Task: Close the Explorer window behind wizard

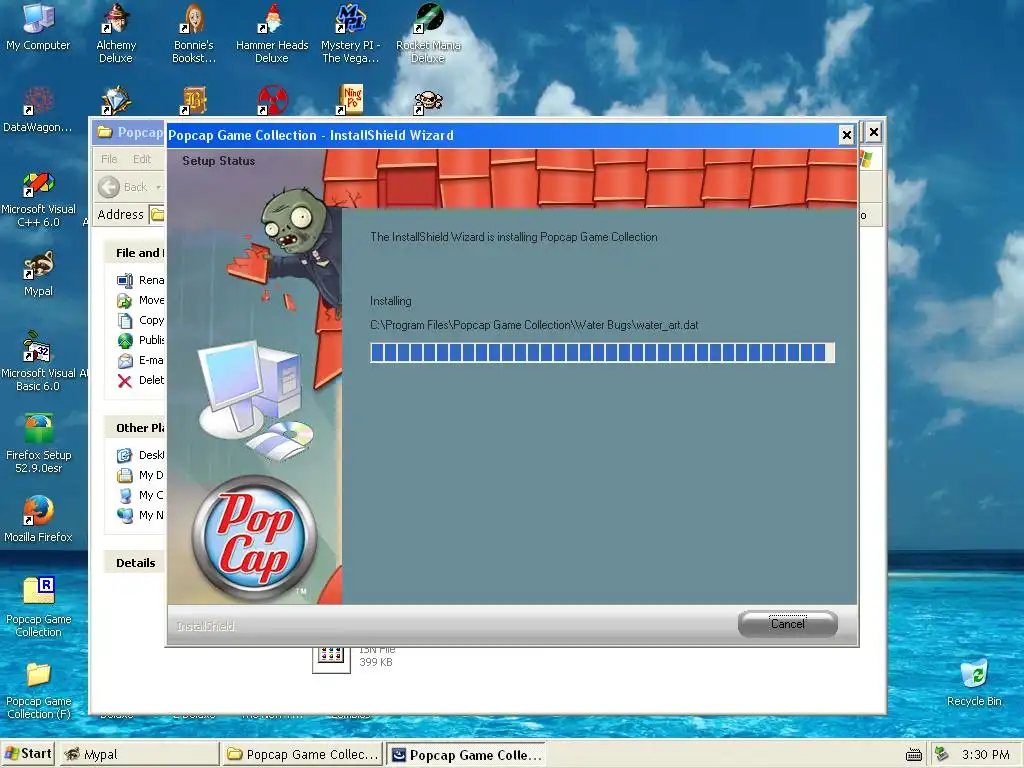Action: [x=874, y=133]
